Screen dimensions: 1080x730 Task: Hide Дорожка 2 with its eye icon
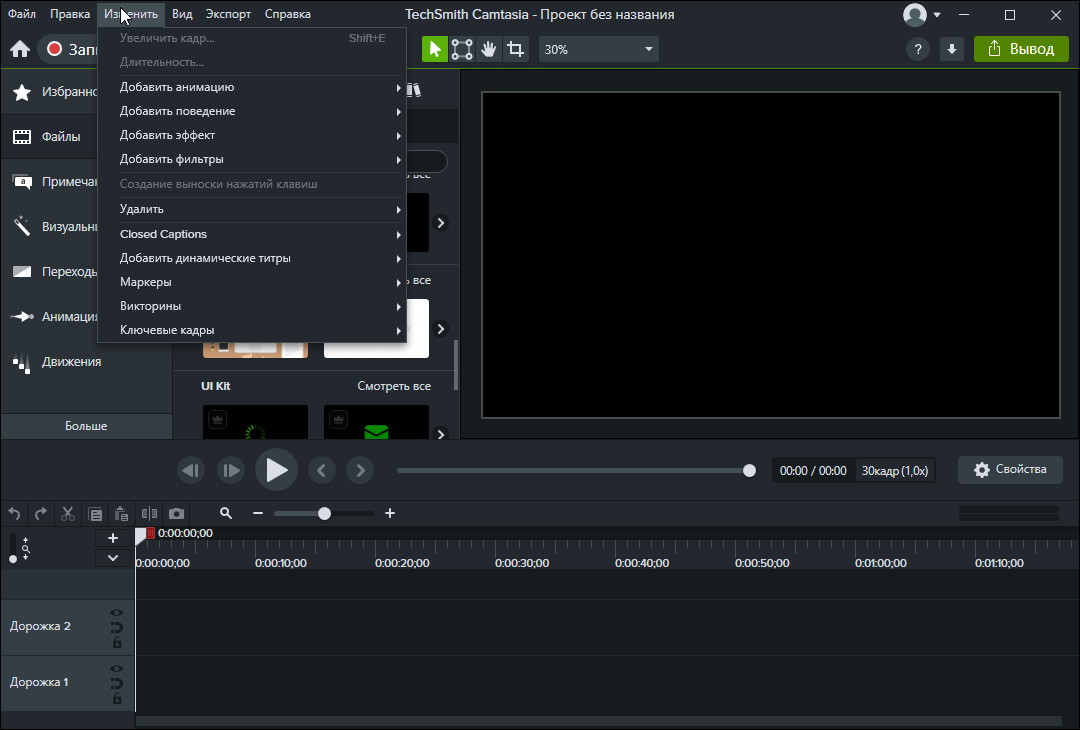(117, 612)
